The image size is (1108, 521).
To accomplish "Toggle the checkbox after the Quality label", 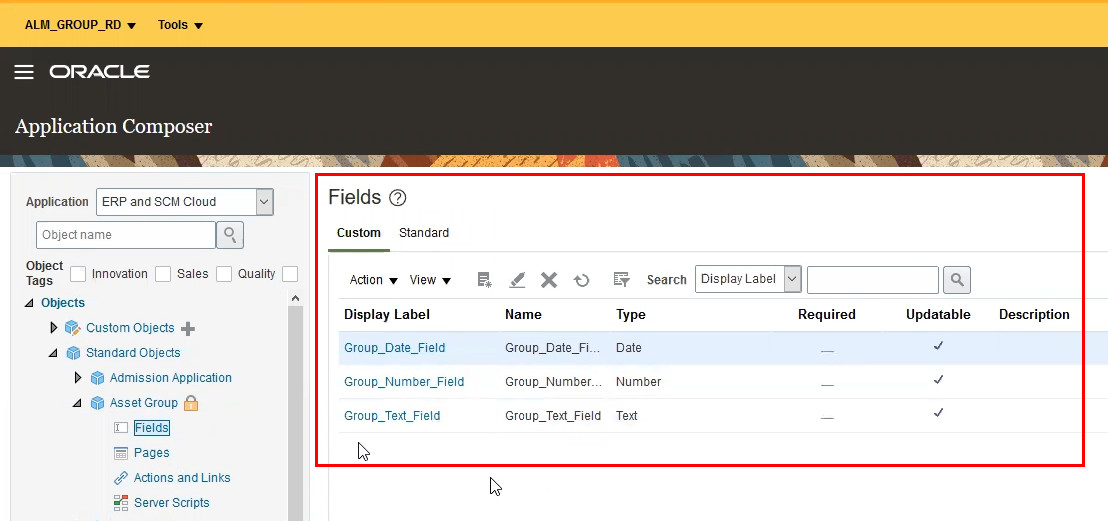I will coord(290,274).
